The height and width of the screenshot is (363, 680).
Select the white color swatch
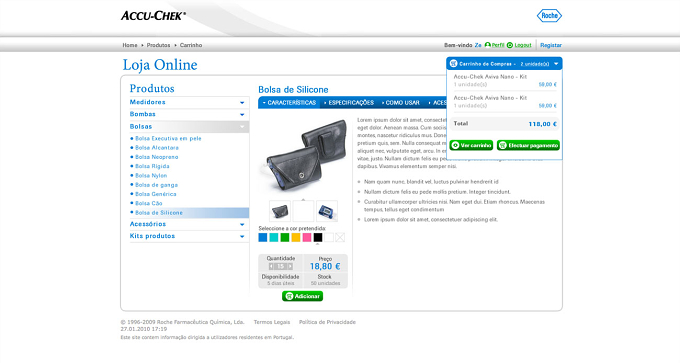(329, 237)
